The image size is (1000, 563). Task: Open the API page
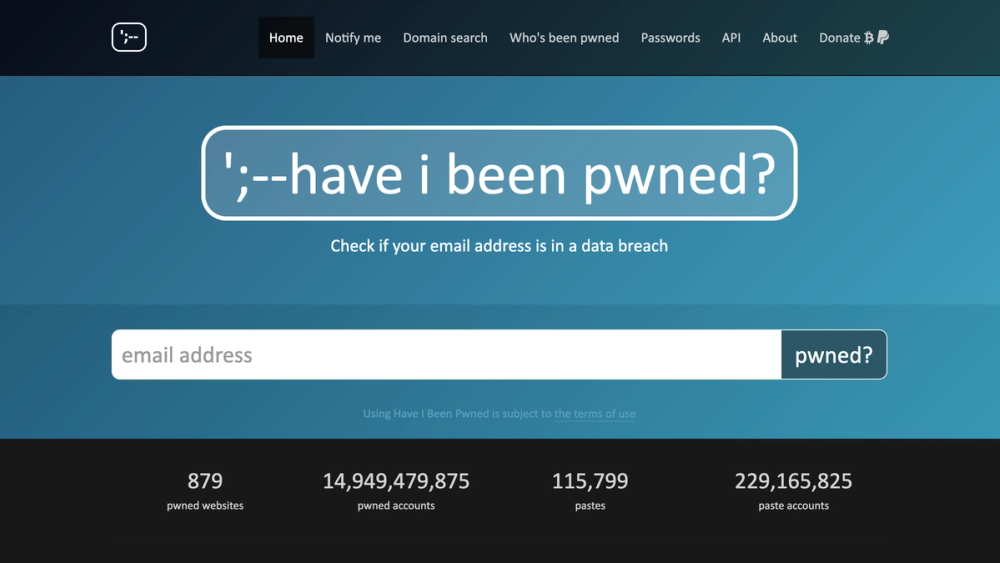pos(731,38)
